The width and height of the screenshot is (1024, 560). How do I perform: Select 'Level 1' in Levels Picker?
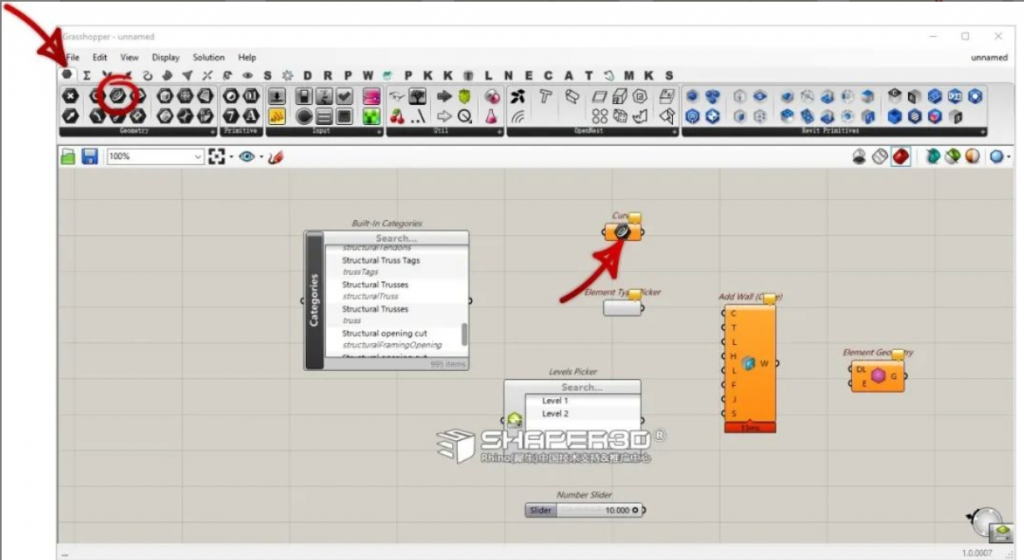pyautogui.click(x=555, y=401)
